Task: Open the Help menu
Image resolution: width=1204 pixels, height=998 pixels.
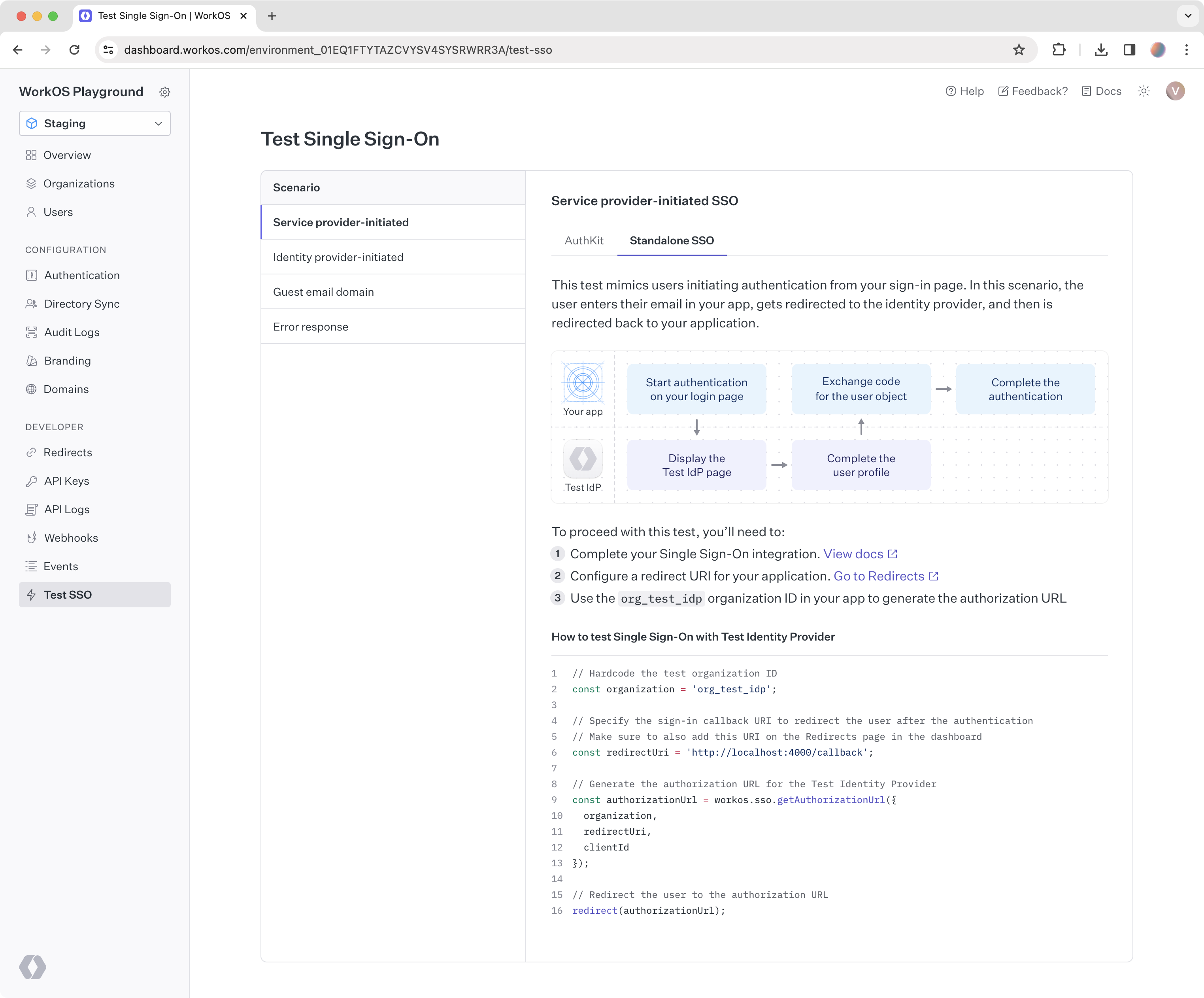Action: click(965, 91)
